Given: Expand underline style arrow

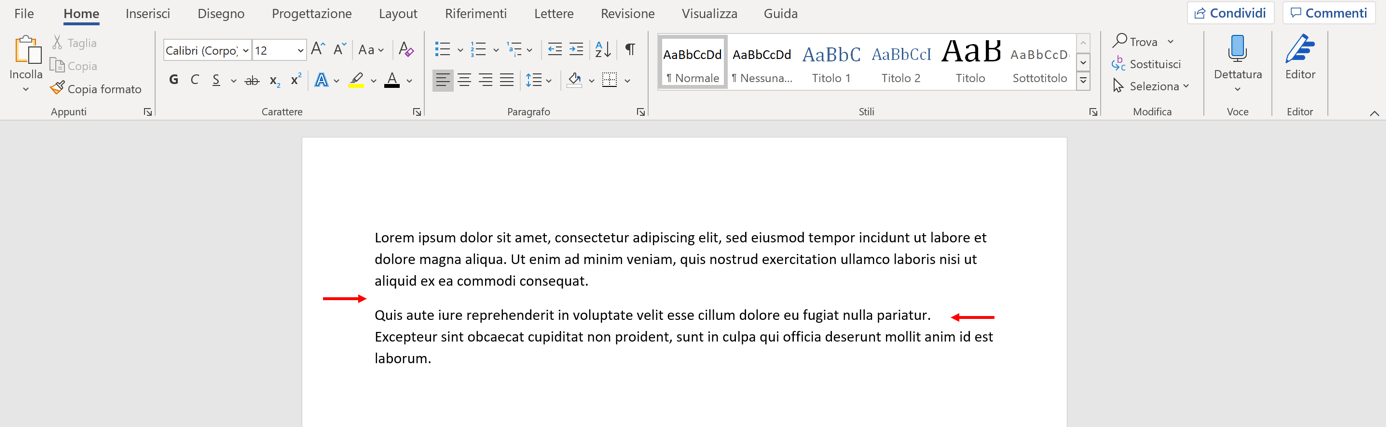Looking at the screenshot, I should point(233,81).
